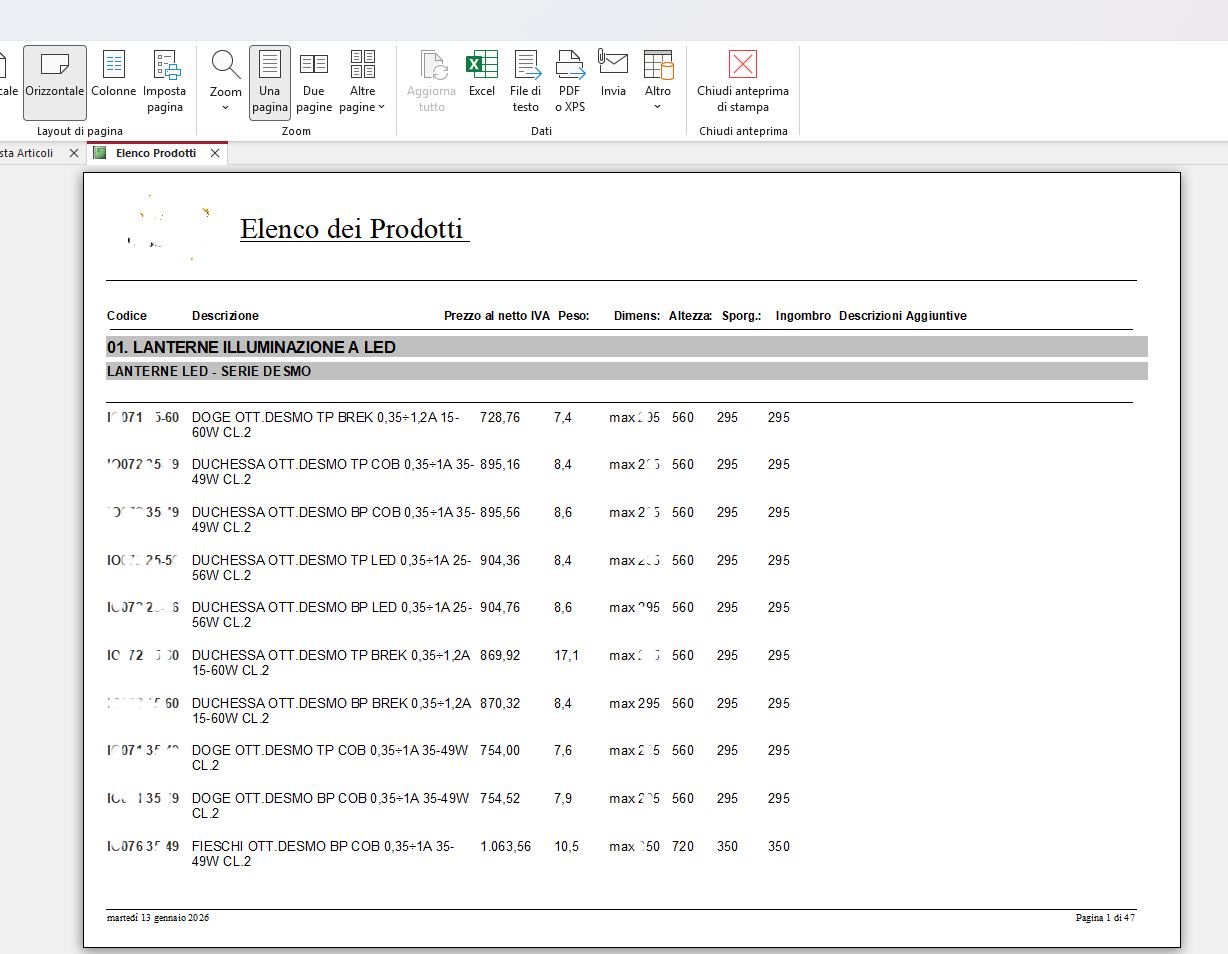Click DUCHESSA OTT.DESMO TP COB description

pyautogui.click(x=333, y=472)
